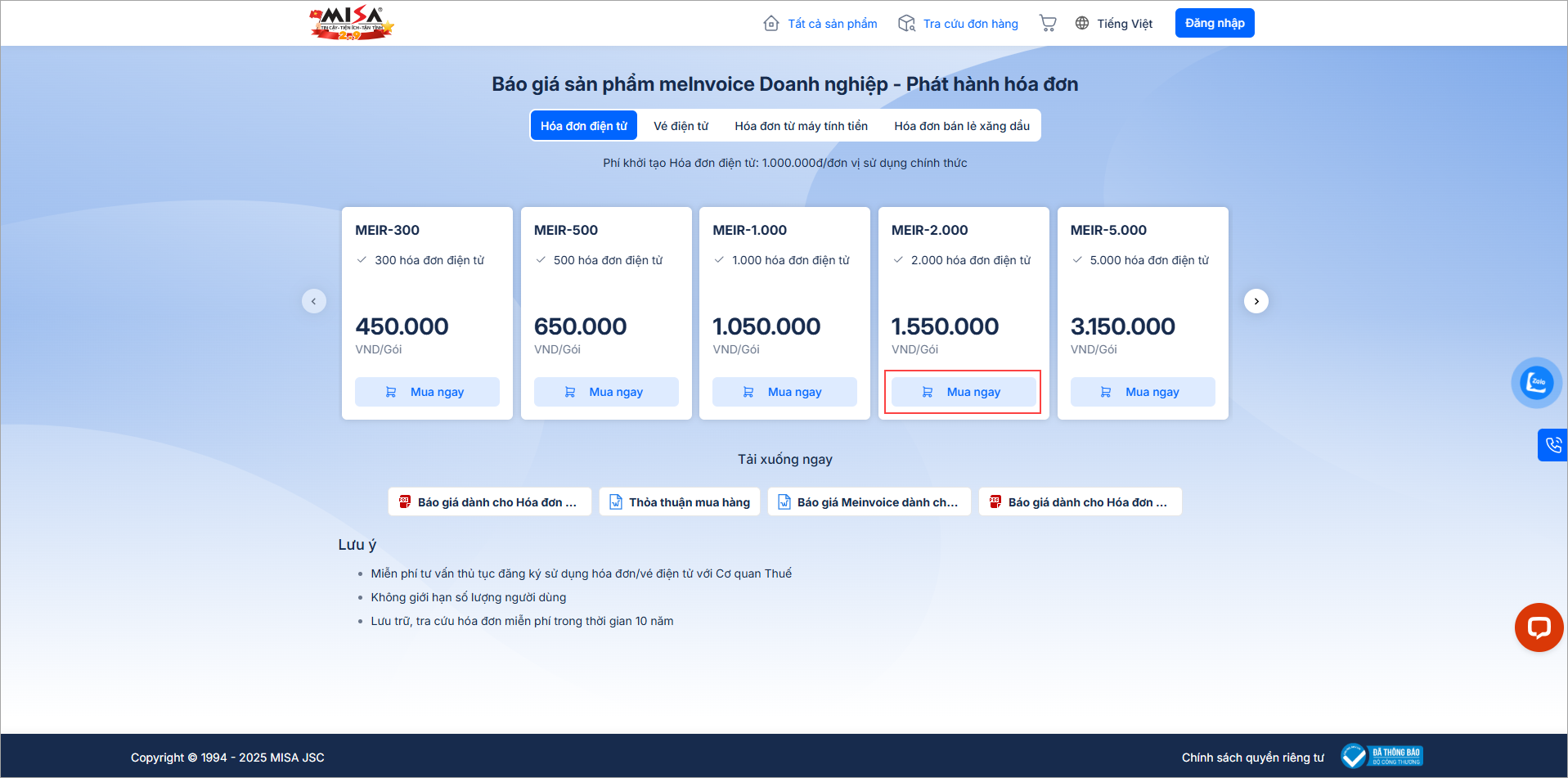Switch to the Vé điện tử tab

click(681, 125)
